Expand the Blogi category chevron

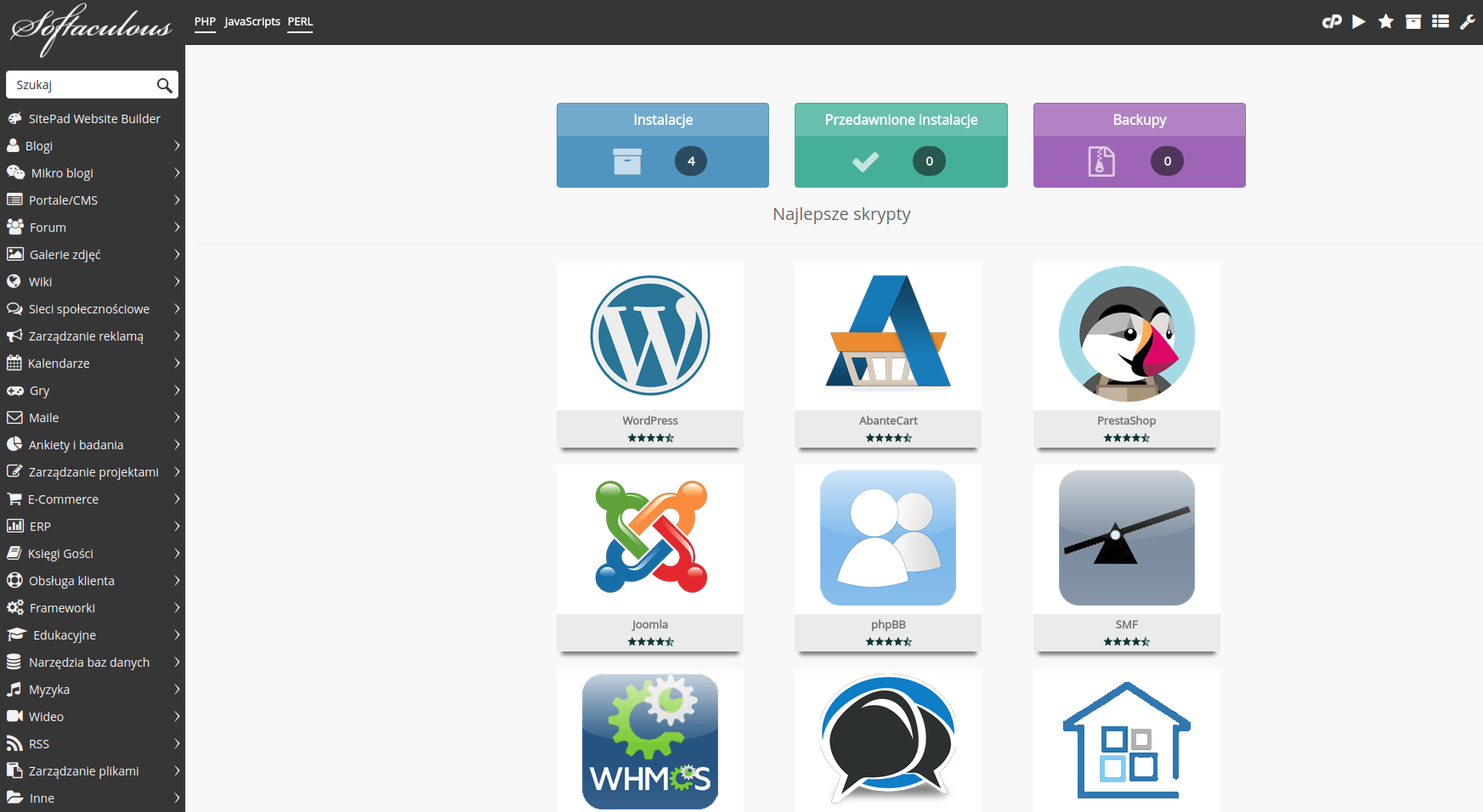(177, 145)
